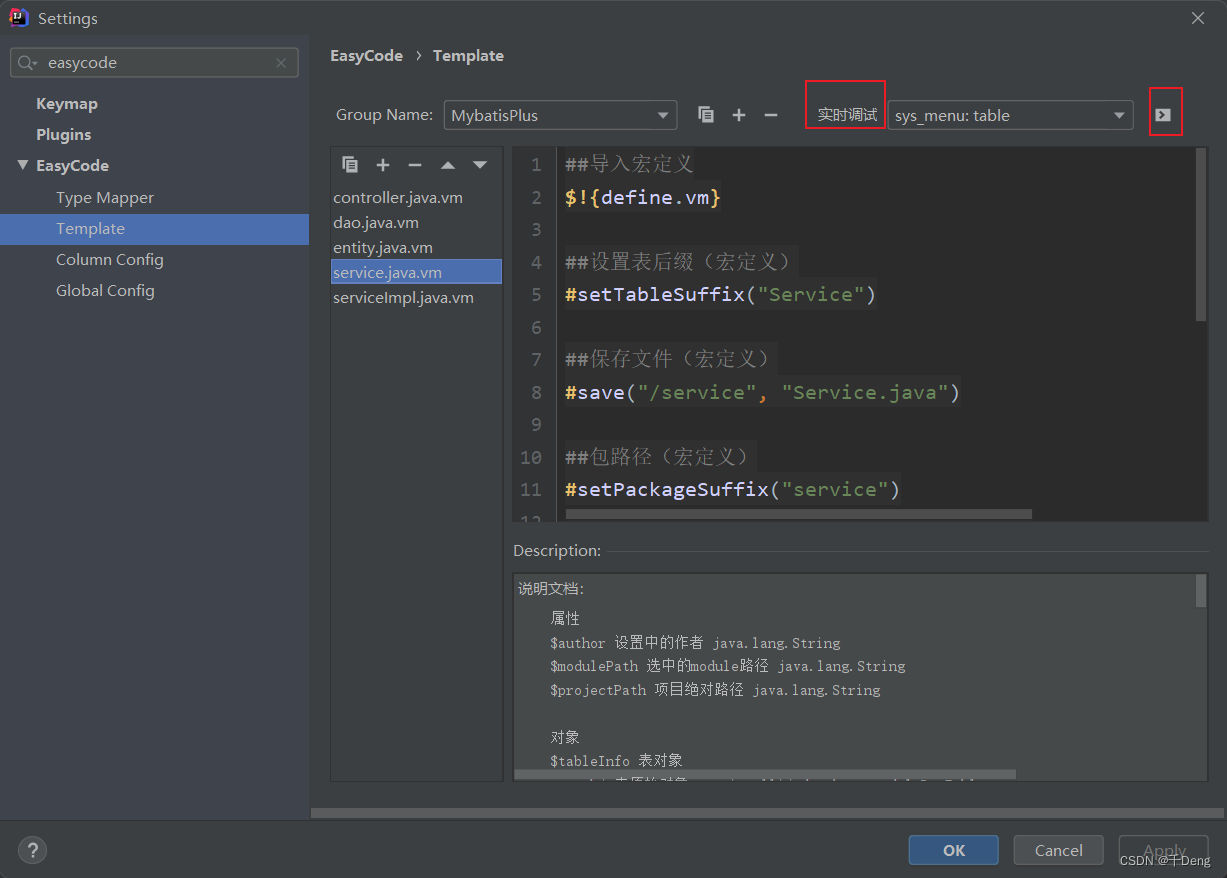Click the $projectPath line in description
Image resolution: width=1227 pixels, height=878 pixels.
(x=715, y=690)
